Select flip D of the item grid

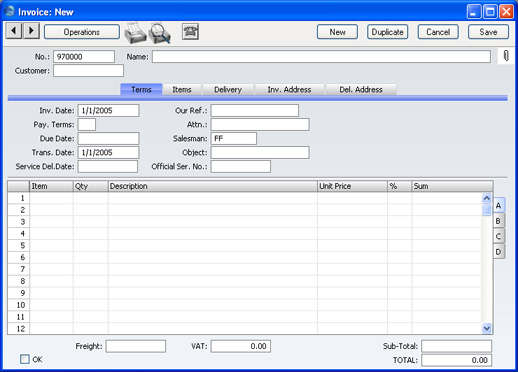[x=499, y=251]
